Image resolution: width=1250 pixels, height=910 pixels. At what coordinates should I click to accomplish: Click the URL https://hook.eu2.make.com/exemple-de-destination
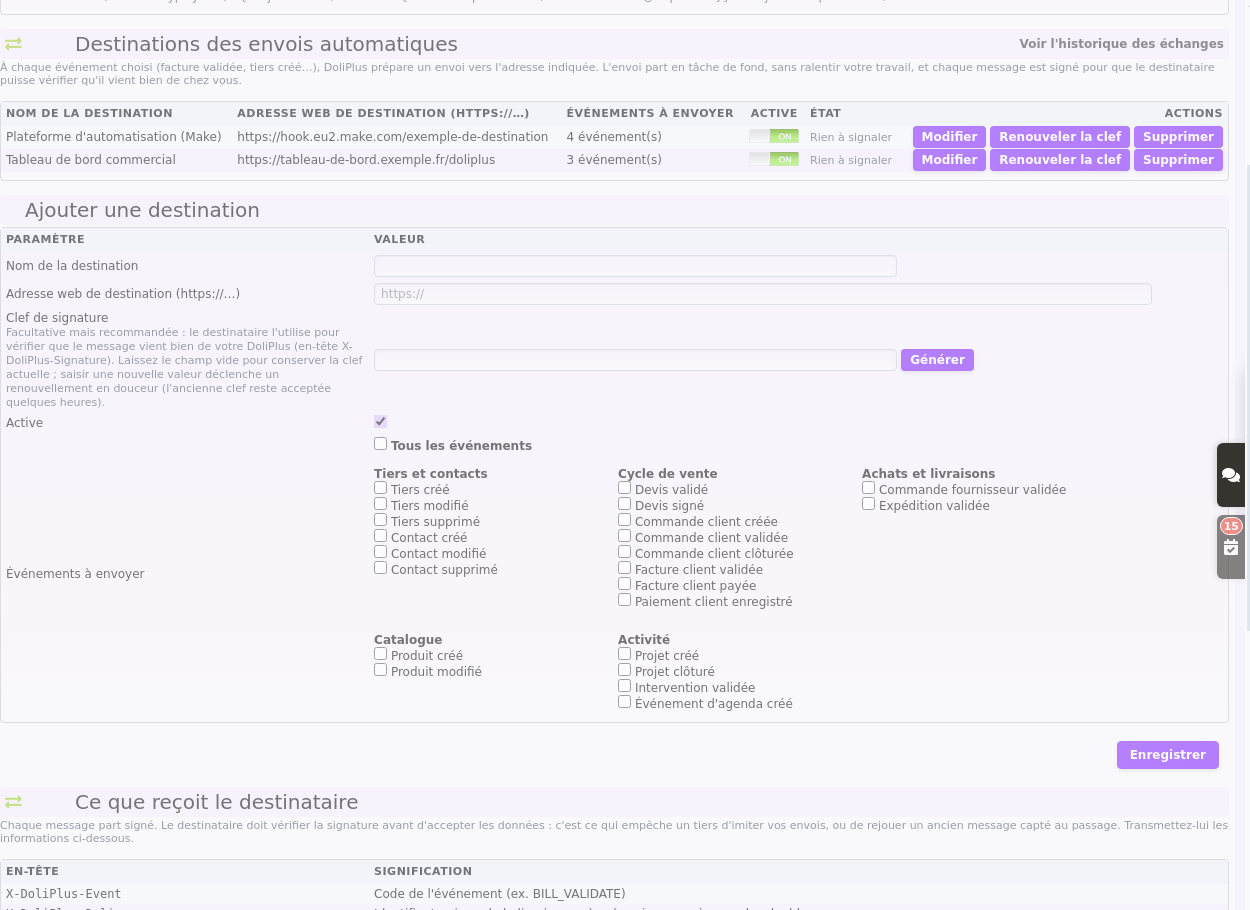(392, 137)
